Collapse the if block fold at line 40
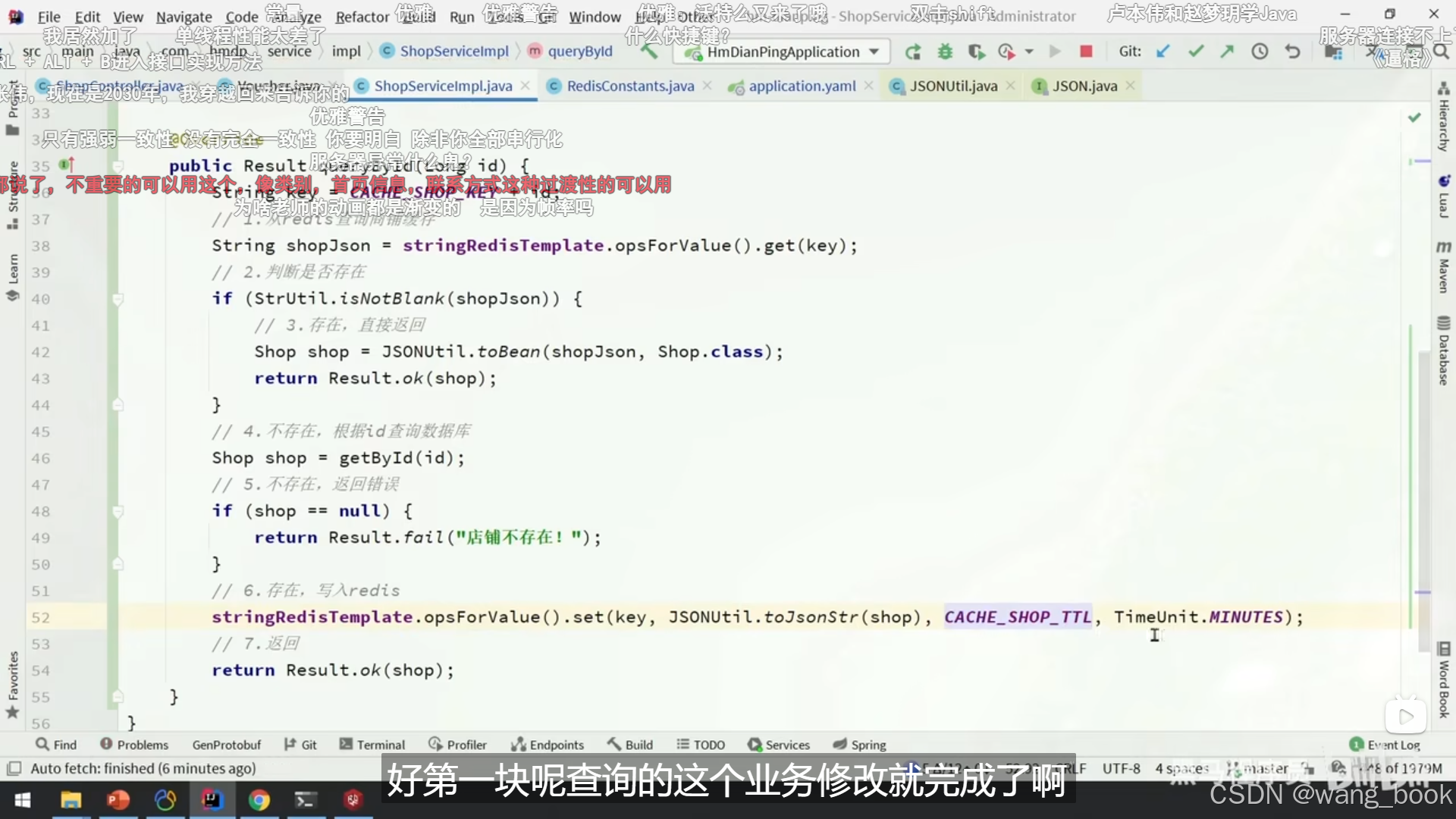 click(118, 299)
